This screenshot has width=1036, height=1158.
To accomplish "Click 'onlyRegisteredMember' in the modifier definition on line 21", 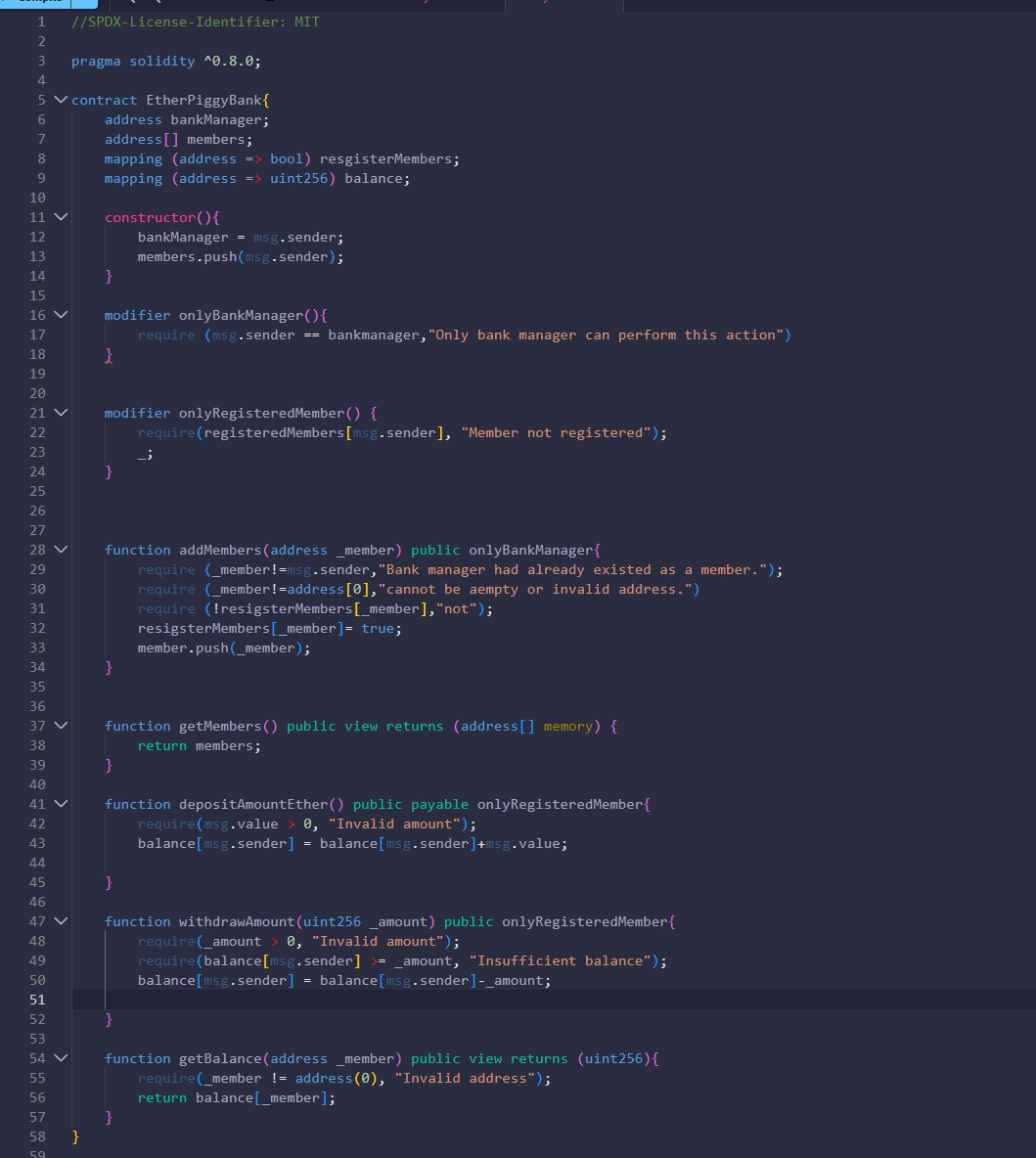I will click(261, 414).
